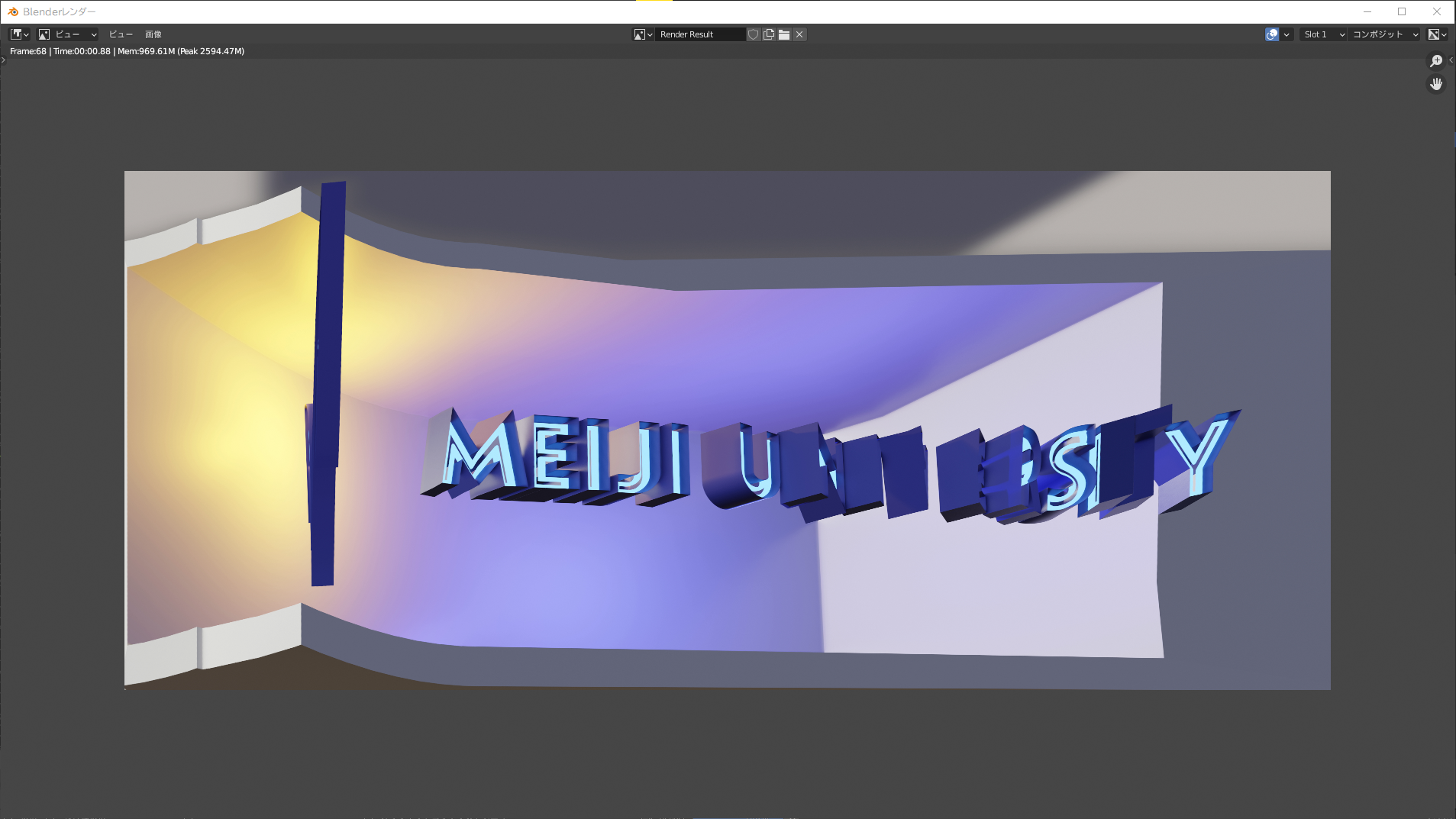Click the Render Result name field
1456x819 pixels.
point(700,34)
